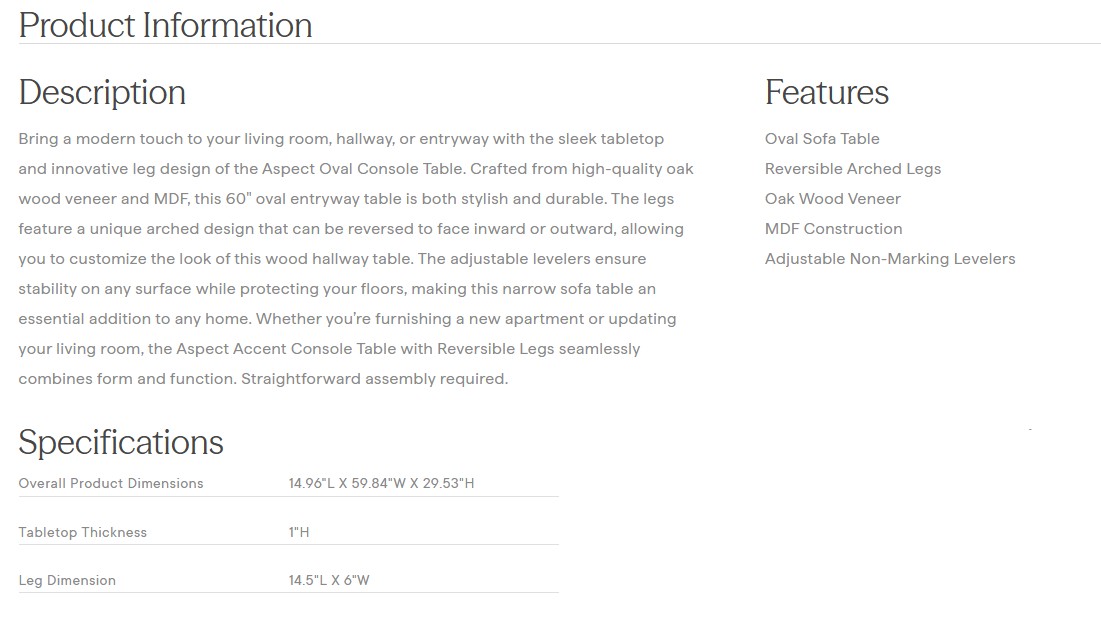Click the 14.5"L X 6"W leg value
Image resolution: width=1101 pixels, height=630 pixels.
point(329,581)
